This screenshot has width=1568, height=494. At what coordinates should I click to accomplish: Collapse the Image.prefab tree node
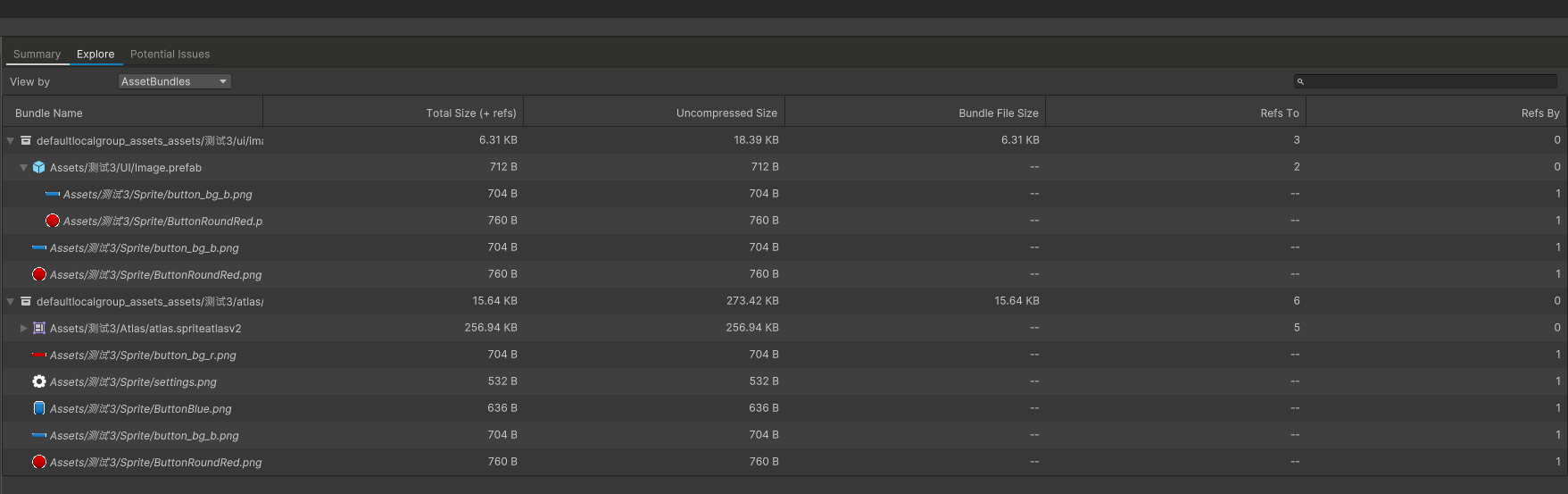(x=24, y=167)
